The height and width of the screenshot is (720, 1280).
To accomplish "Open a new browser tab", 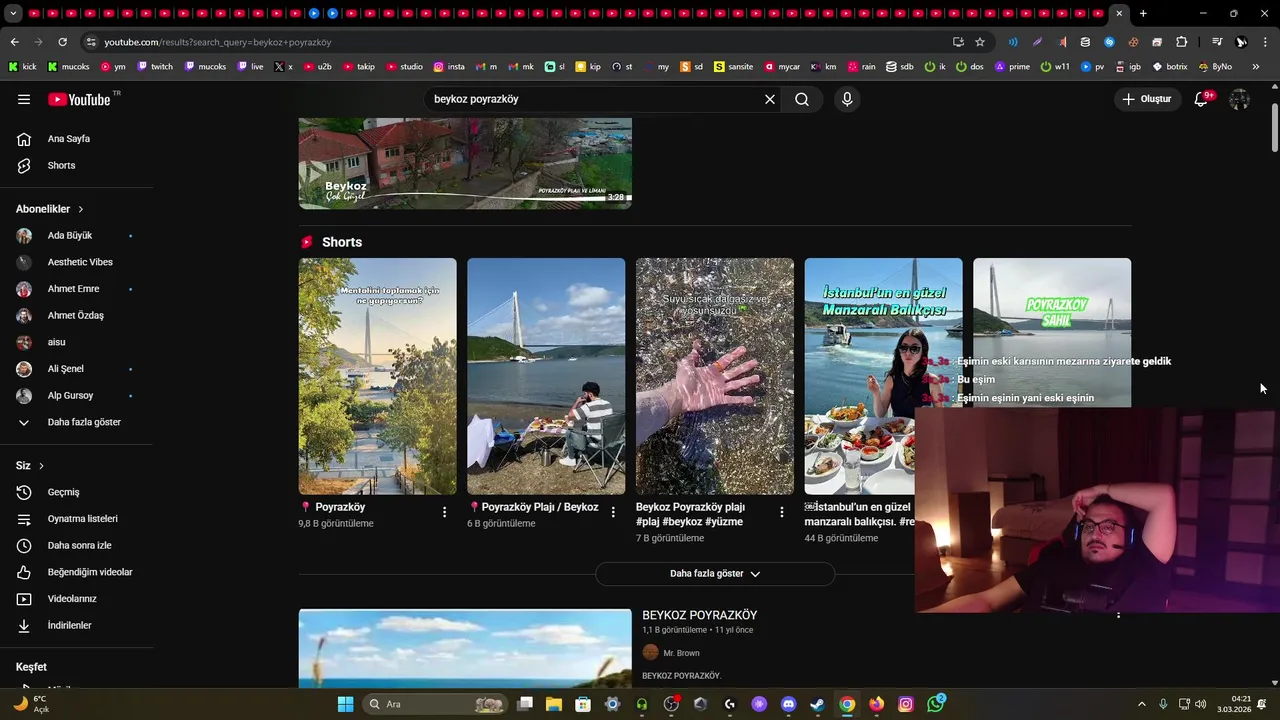I will pos(1143,14).
